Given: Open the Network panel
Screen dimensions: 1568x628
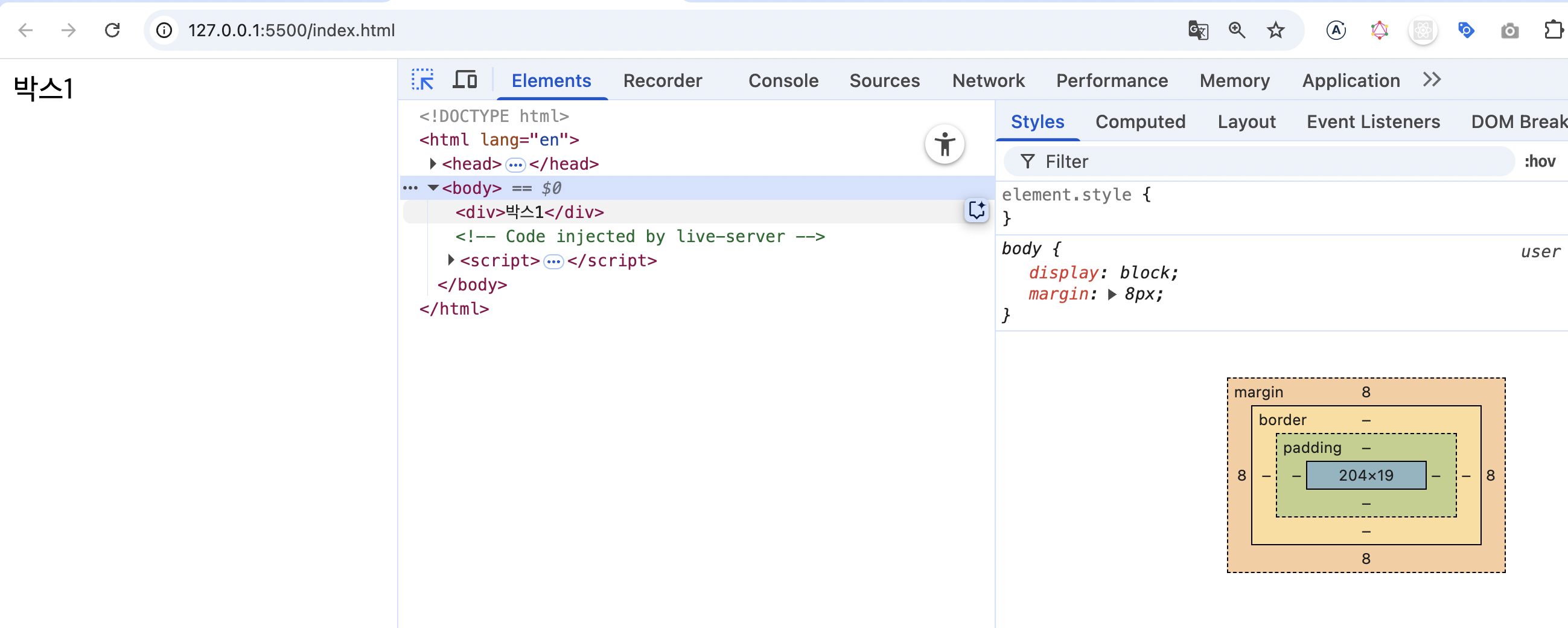Looking at the screenshot, I should [989, 80].
